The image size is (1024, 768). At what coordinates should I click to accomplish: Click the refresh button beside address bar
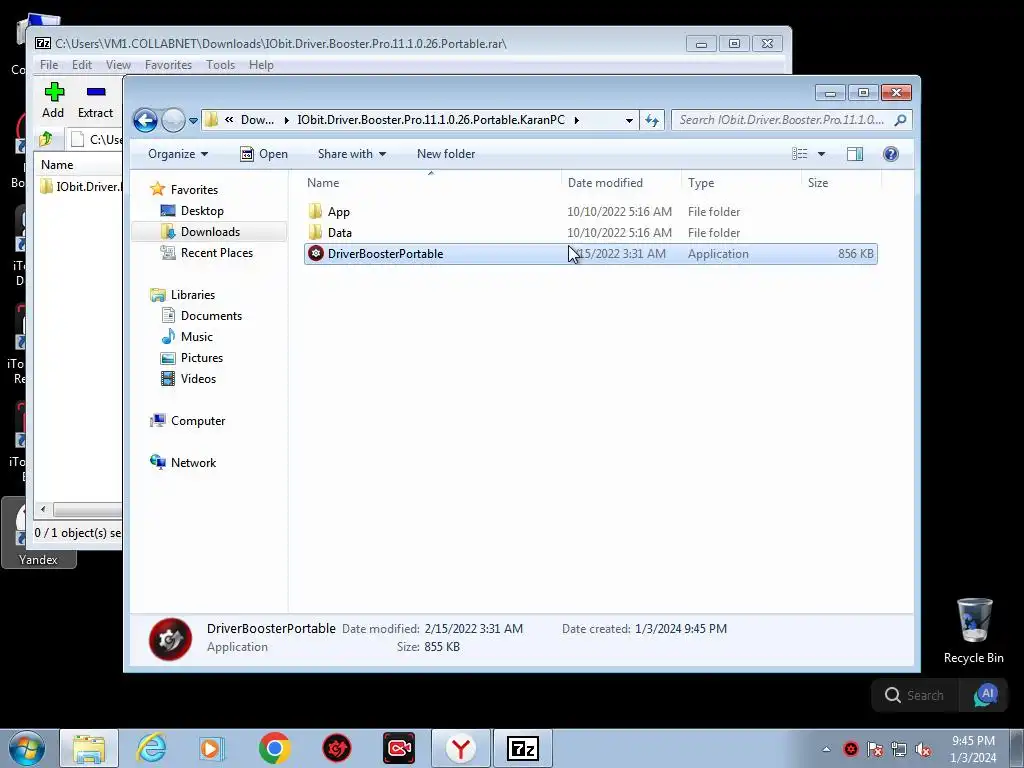(652, 120)
